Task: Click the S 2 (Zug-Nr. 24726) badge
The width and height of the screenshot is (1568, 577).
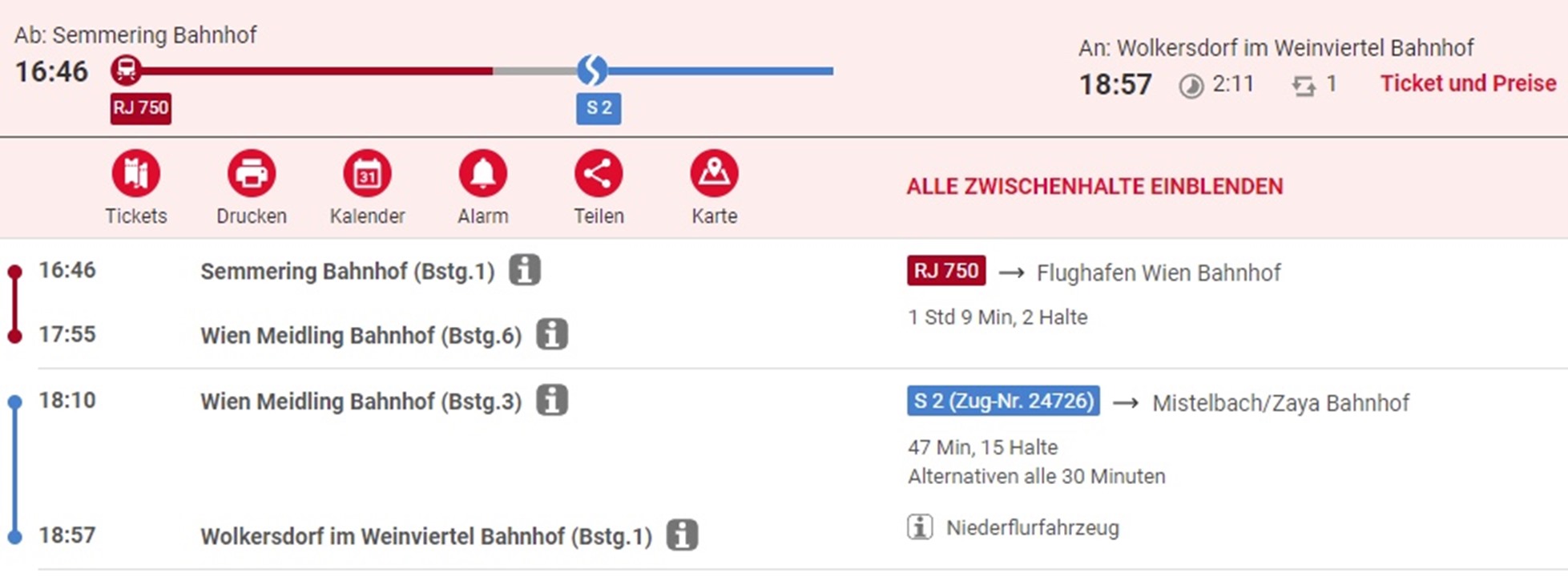Action: [x=1003, y=401]
